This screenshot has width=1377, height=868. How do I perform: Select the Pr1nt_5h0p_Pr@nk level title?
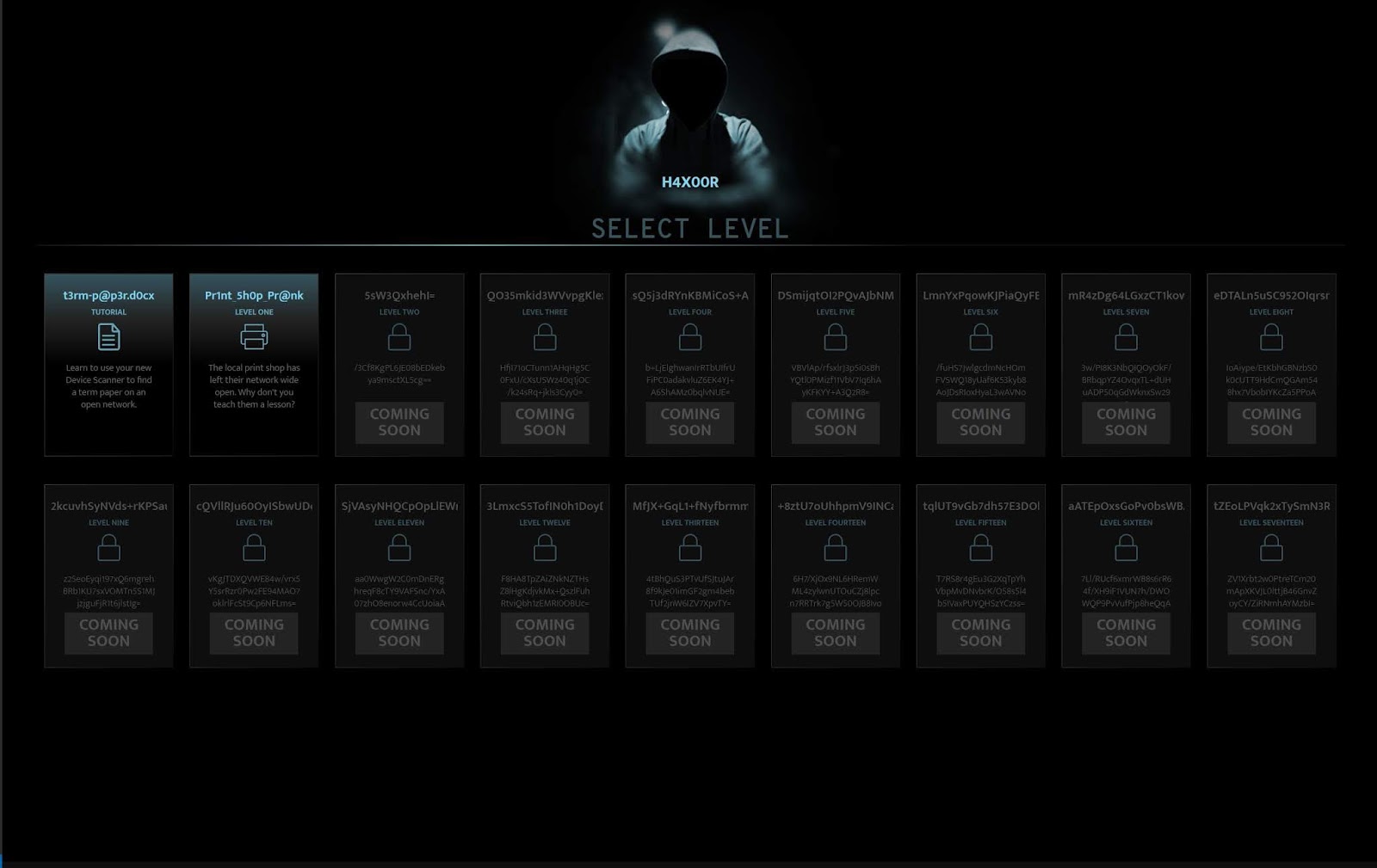coord(253,295)
